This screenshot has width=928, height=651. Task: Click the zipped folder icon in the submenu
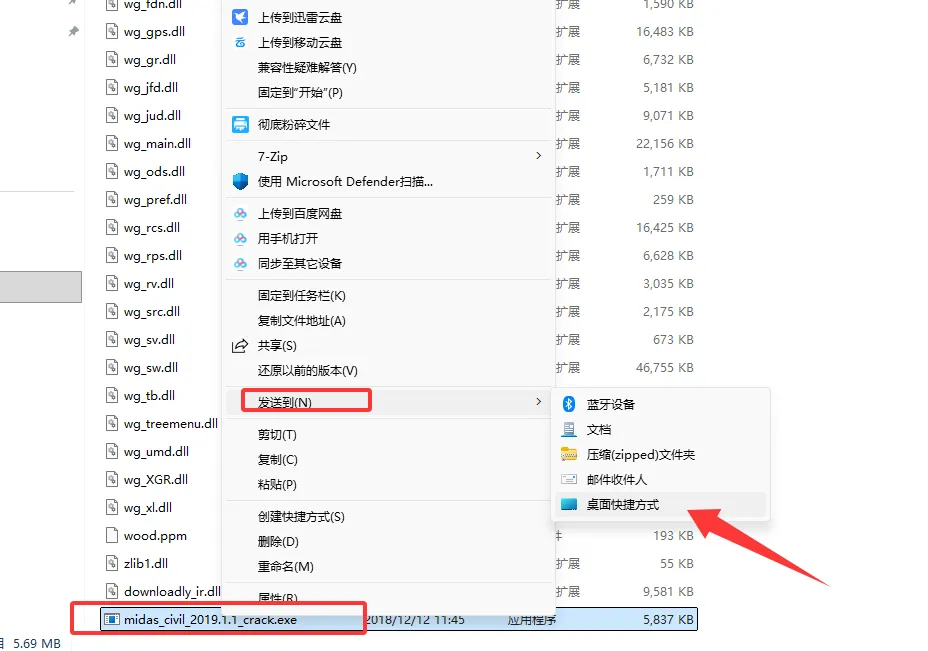[569, 455]
